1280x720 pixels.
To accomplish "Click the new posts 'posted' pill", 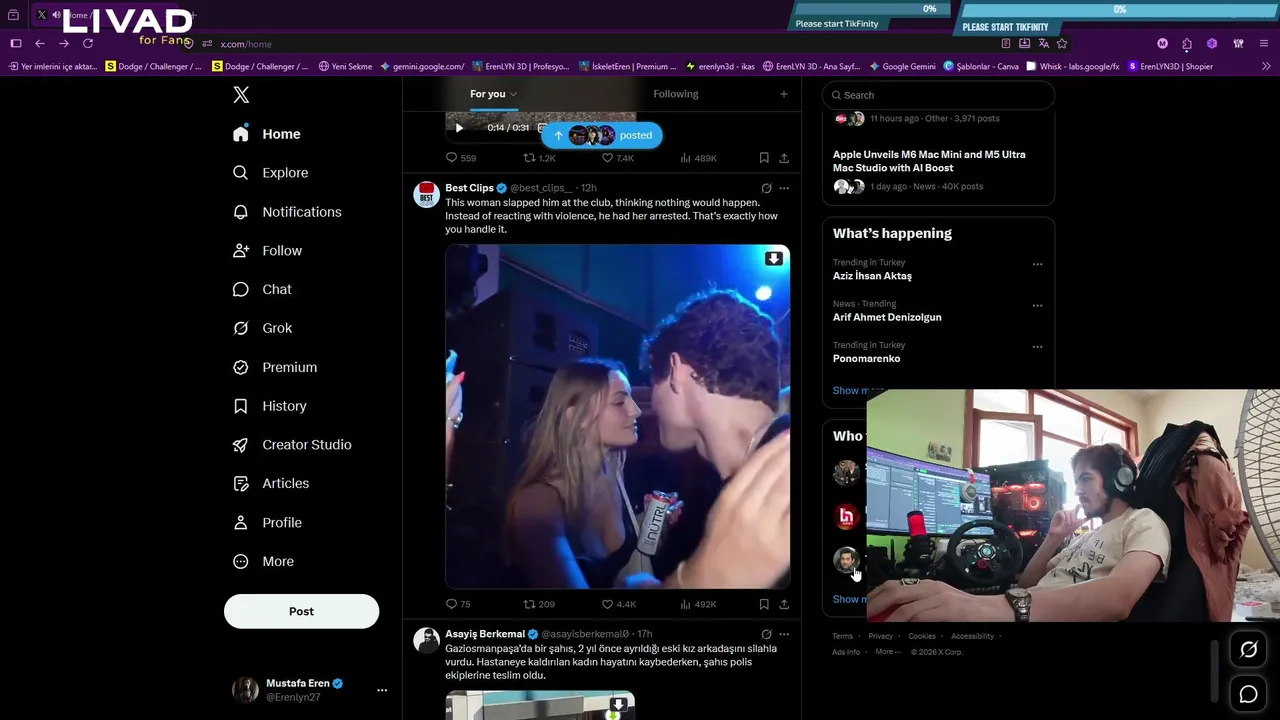I will point(602,135).
